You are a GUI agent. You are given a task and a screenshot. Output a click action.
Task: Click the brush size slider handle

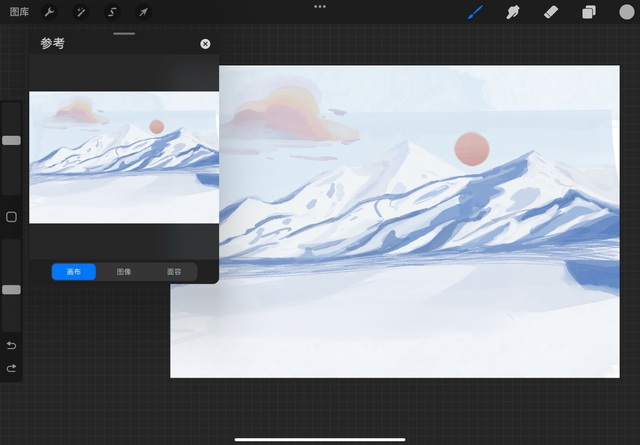(11, 140)
